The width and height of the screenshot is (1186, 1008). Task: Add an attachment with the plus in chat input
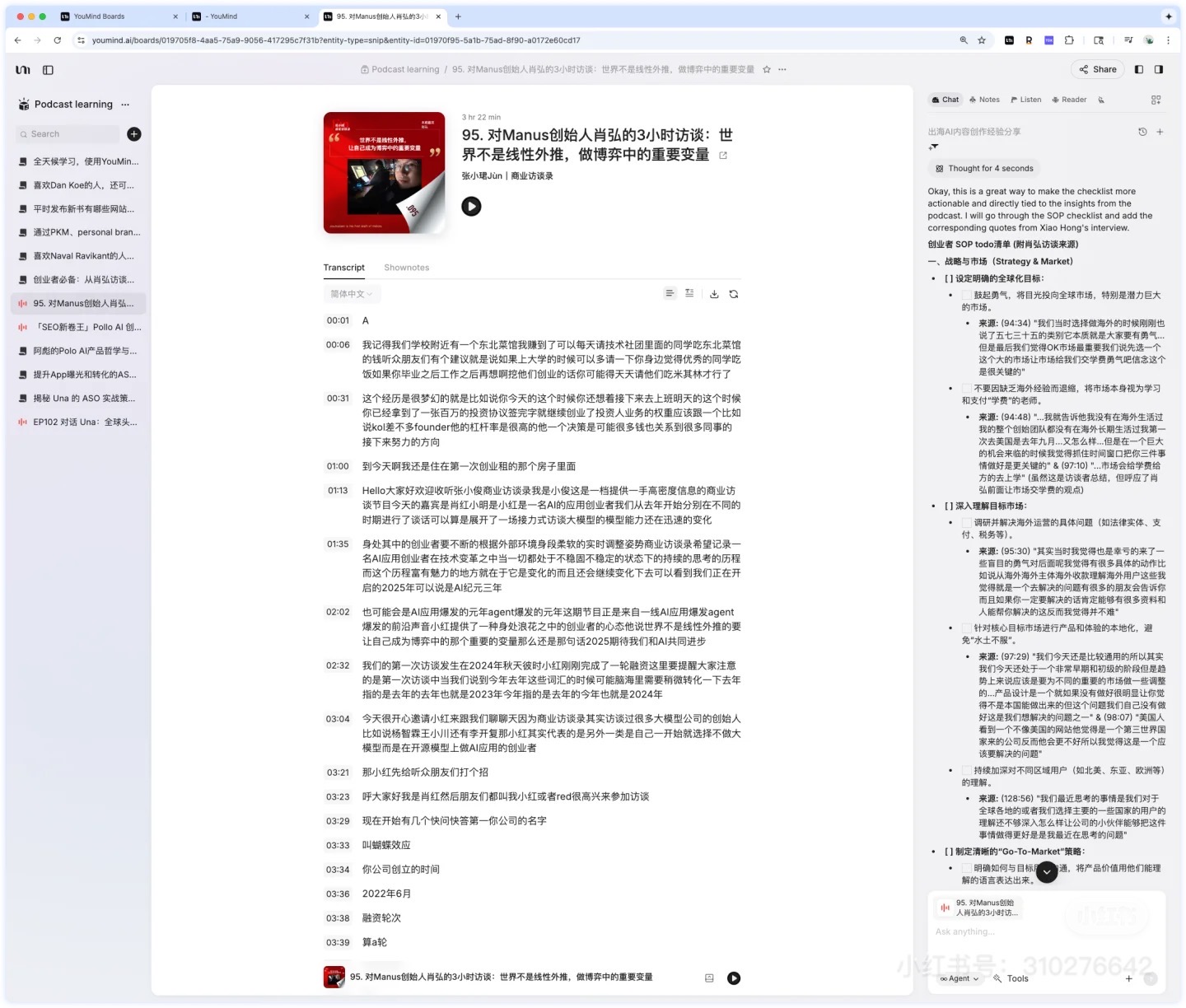(1128, 978)
